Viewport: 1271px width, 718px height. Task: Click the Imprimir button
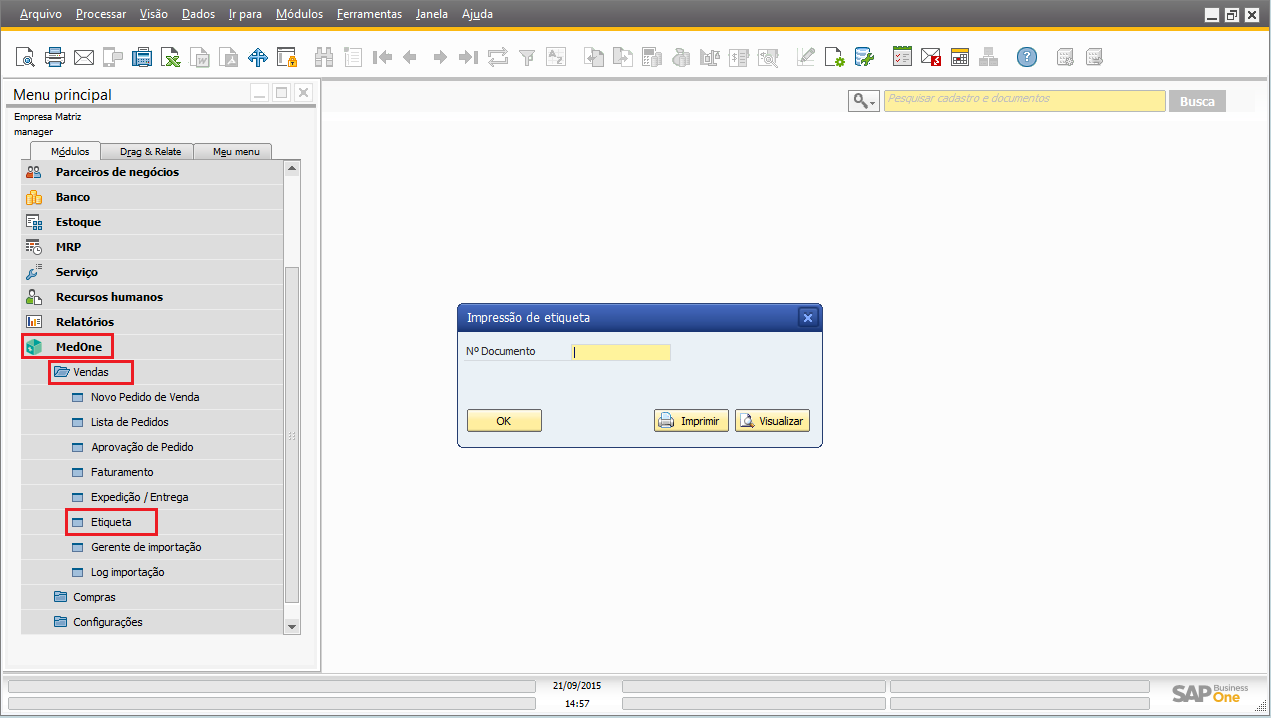(691, 421)
